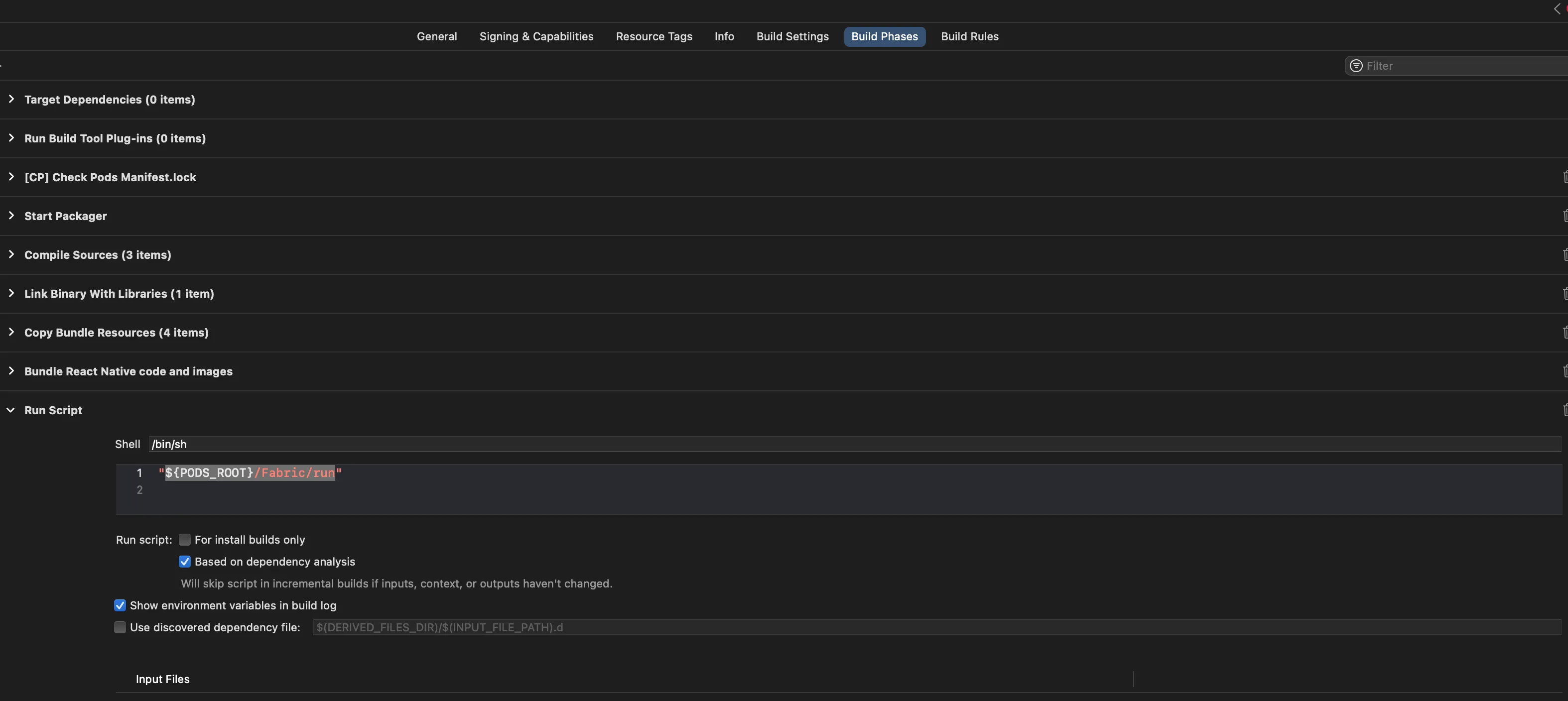Click trash icon for Compile Sources
1568x701 pixels.
pos(1565,255)
